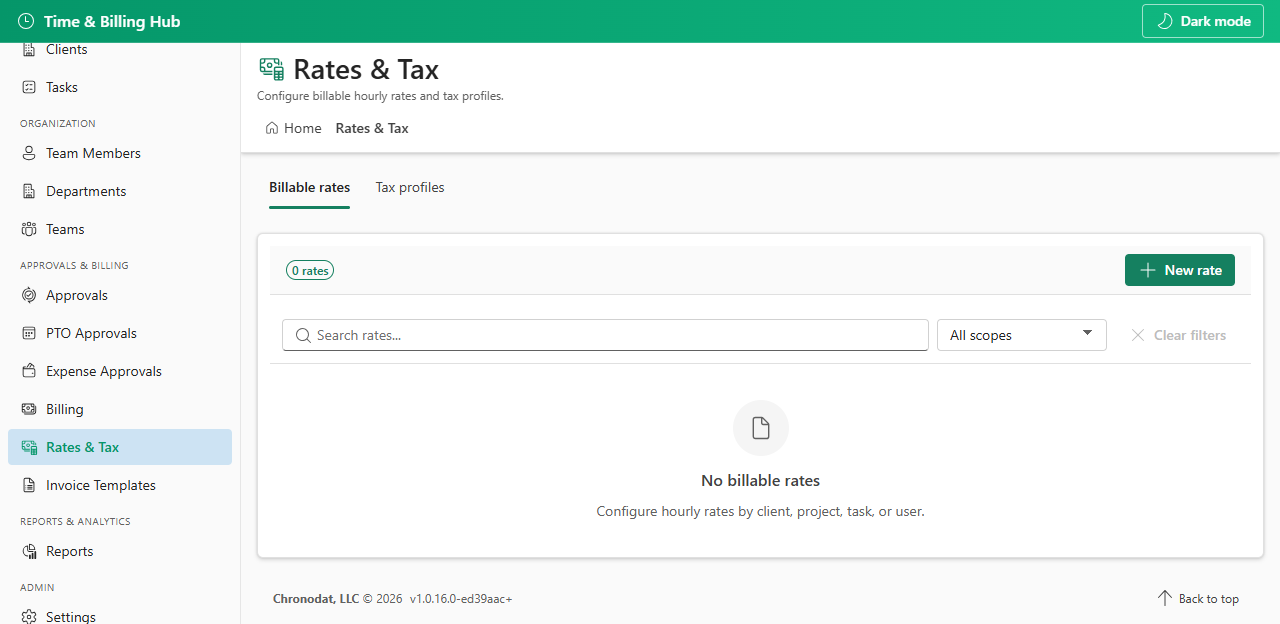Click the empty-state document icon

(761, 428)
